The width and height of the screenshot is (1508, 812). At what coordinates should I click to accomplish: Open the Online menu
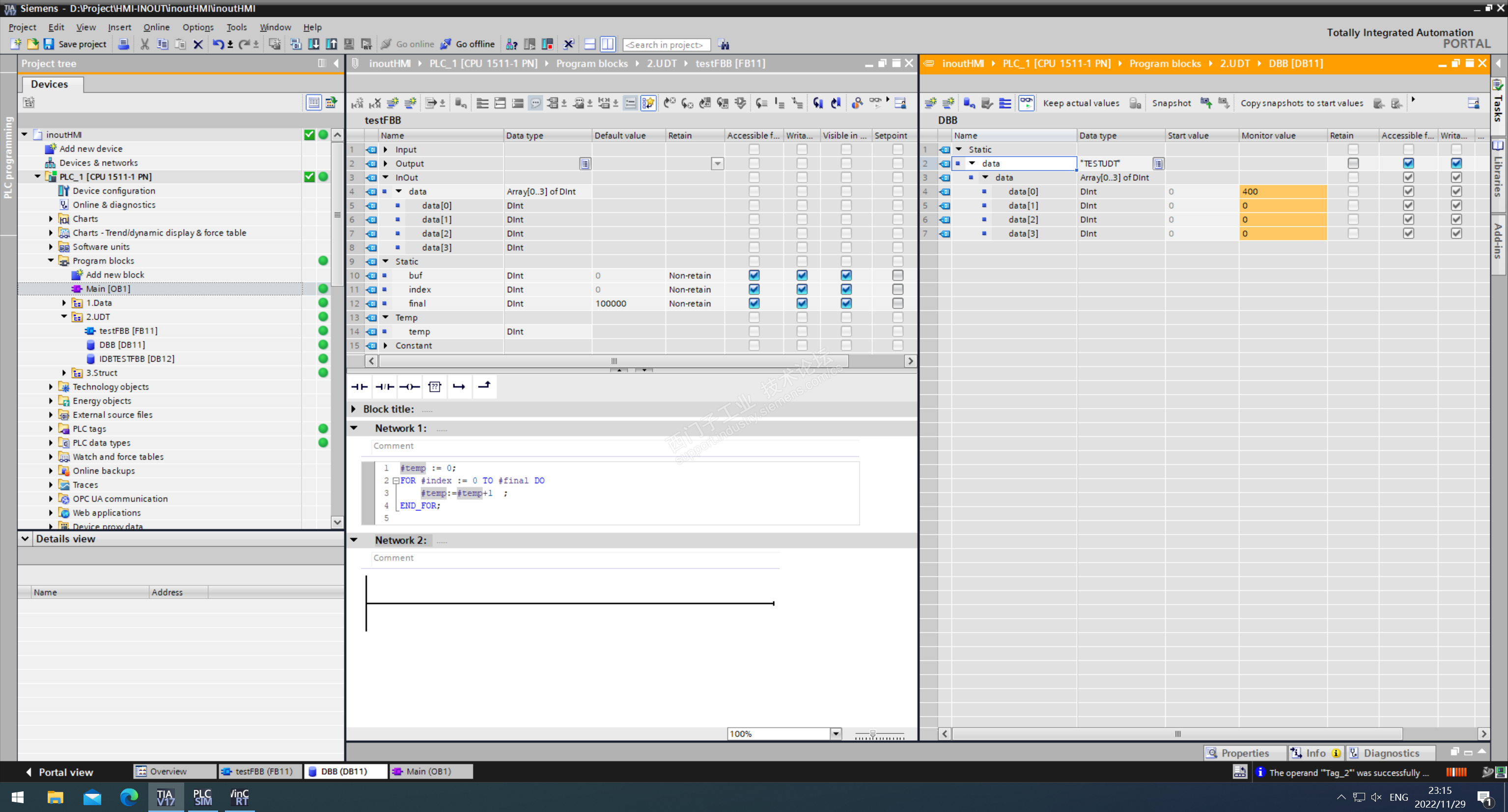click(x=156, y=27)
